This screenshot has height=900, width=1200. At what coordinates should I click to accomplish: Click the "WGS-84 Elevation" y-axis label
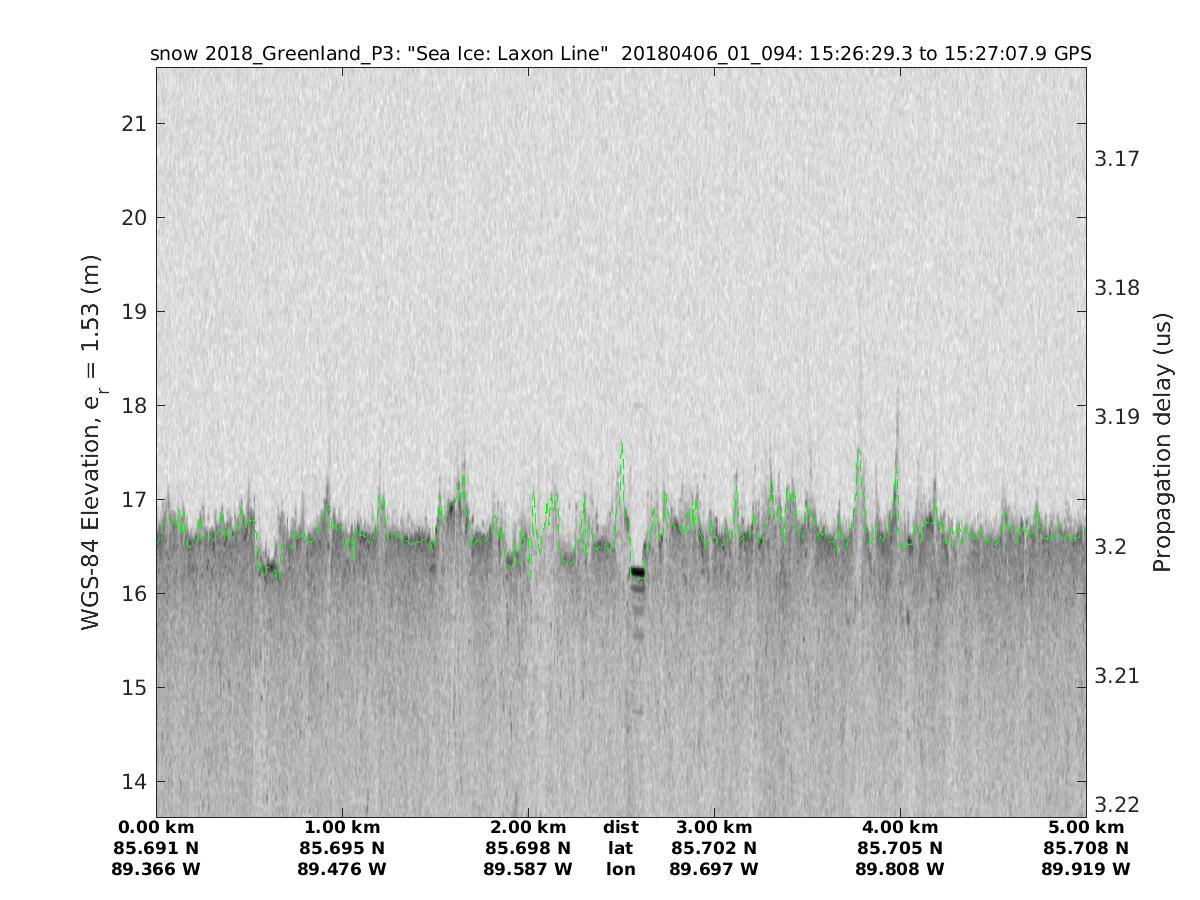pyautogui.click(x=91, y=442)
